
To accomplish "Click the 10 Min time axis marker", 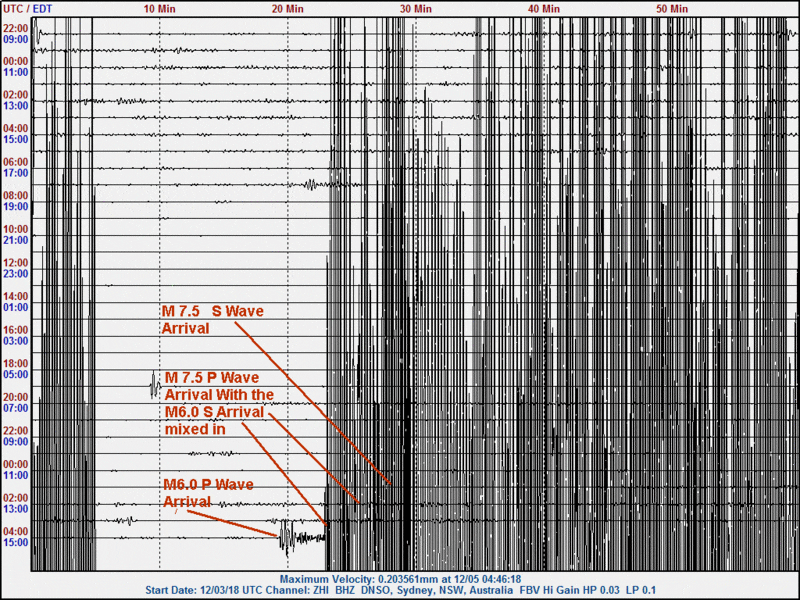I will pos(160,8).
